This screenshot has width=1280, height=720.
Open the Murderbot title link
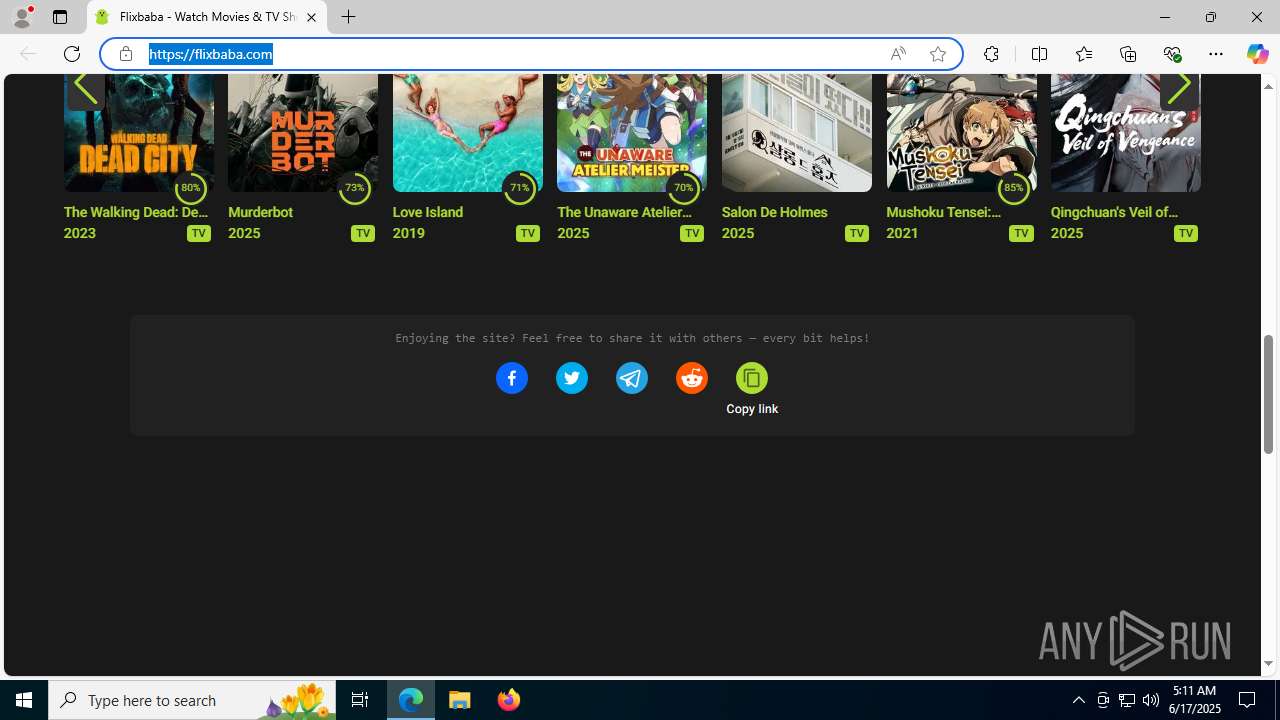[x=260, y=212]
